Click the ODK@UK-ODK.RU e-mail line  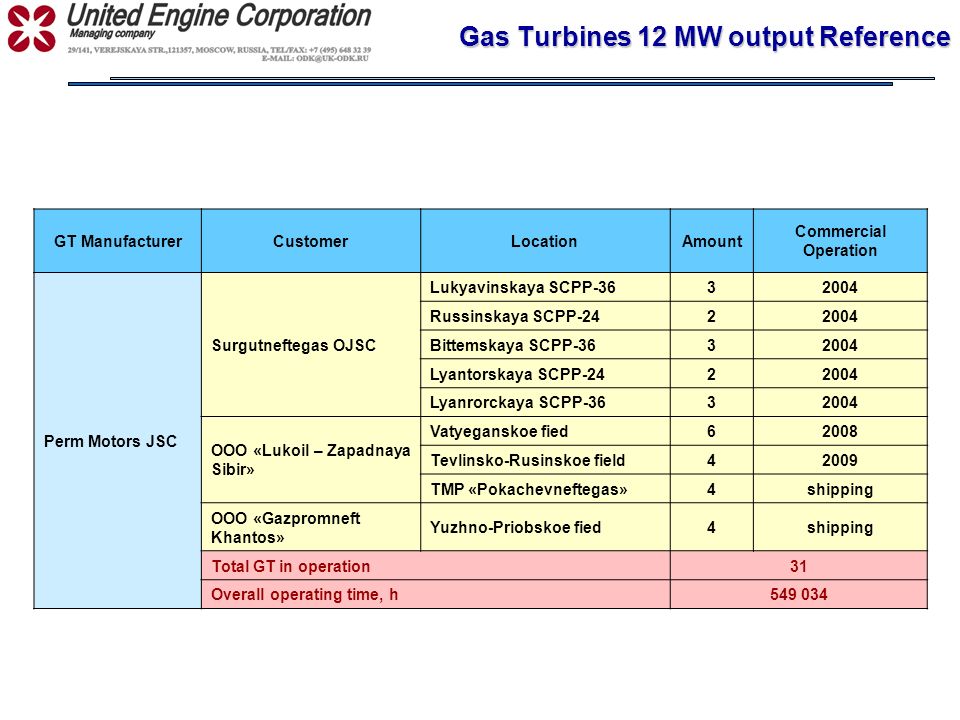click(x=315, y=58)
